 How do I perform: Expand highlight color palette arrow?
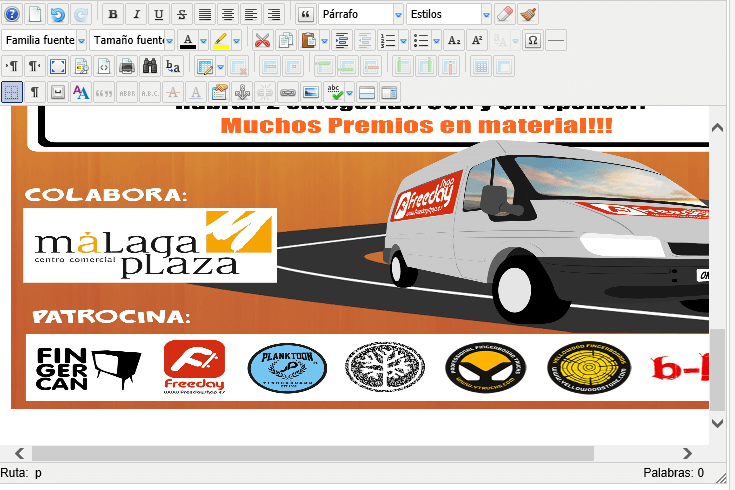click(236, 41)
